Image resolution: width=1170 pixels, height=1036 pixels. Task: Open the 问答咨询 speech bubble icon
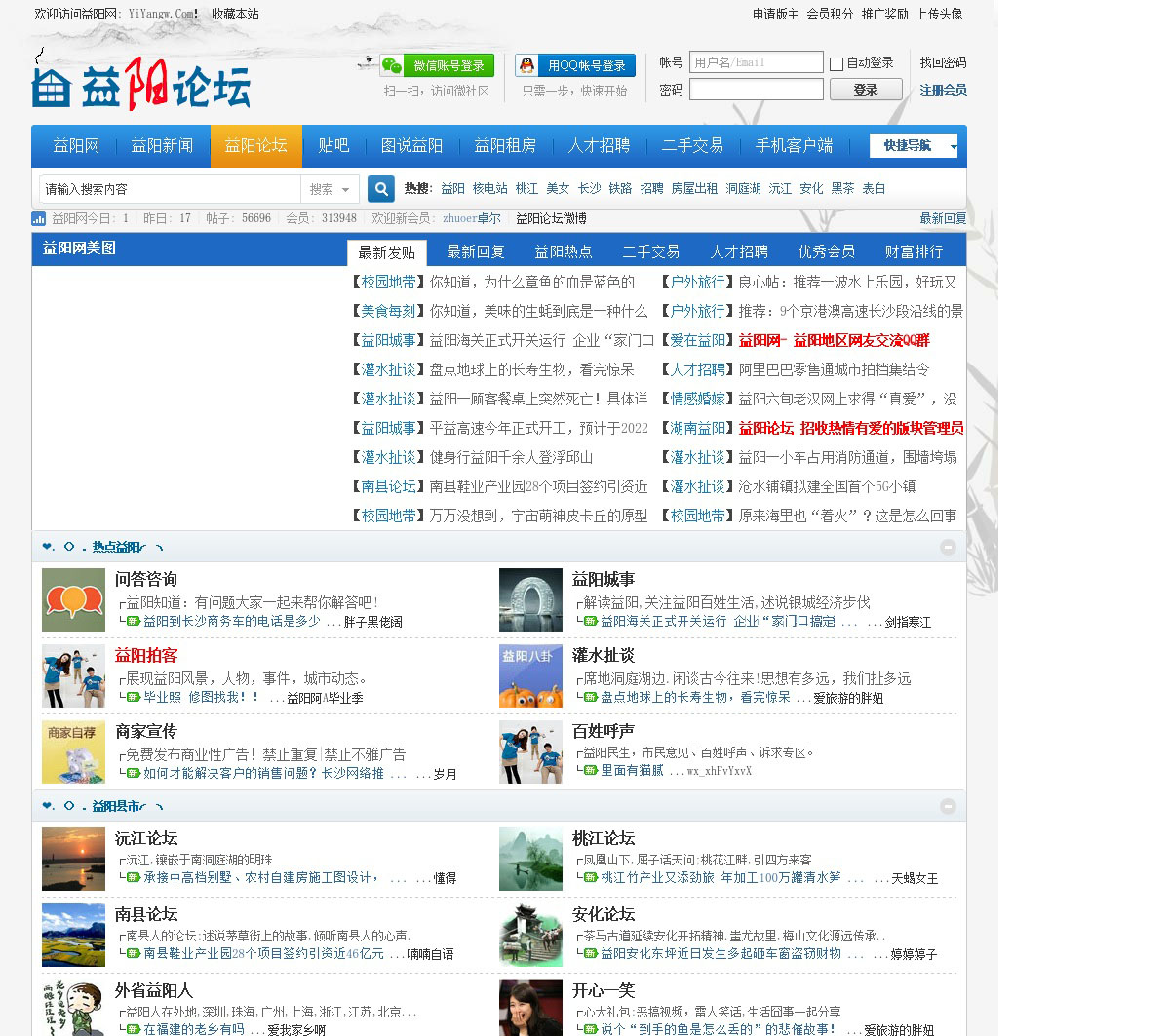(x=73, y=599)
